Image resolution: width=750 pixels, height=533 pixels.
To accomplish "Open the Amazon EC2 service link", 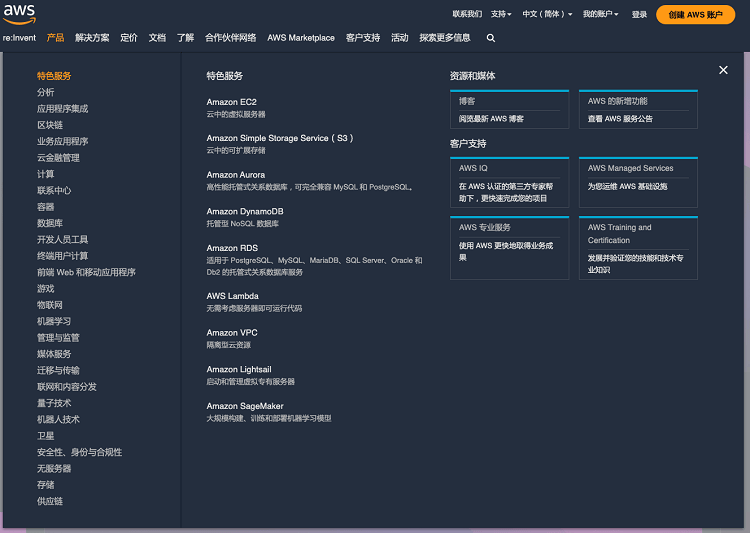I will tap(232, 102).
